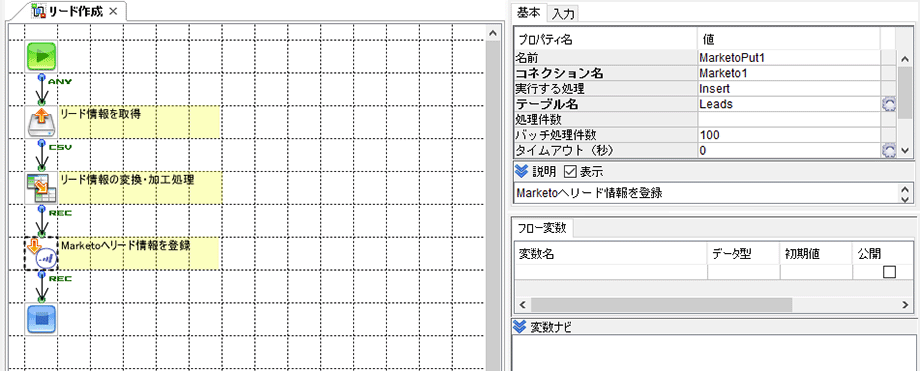Viewport: 920px width, 371px height.
Task: Select the タイムアウト（秒） property label
Action: point(606,151)
